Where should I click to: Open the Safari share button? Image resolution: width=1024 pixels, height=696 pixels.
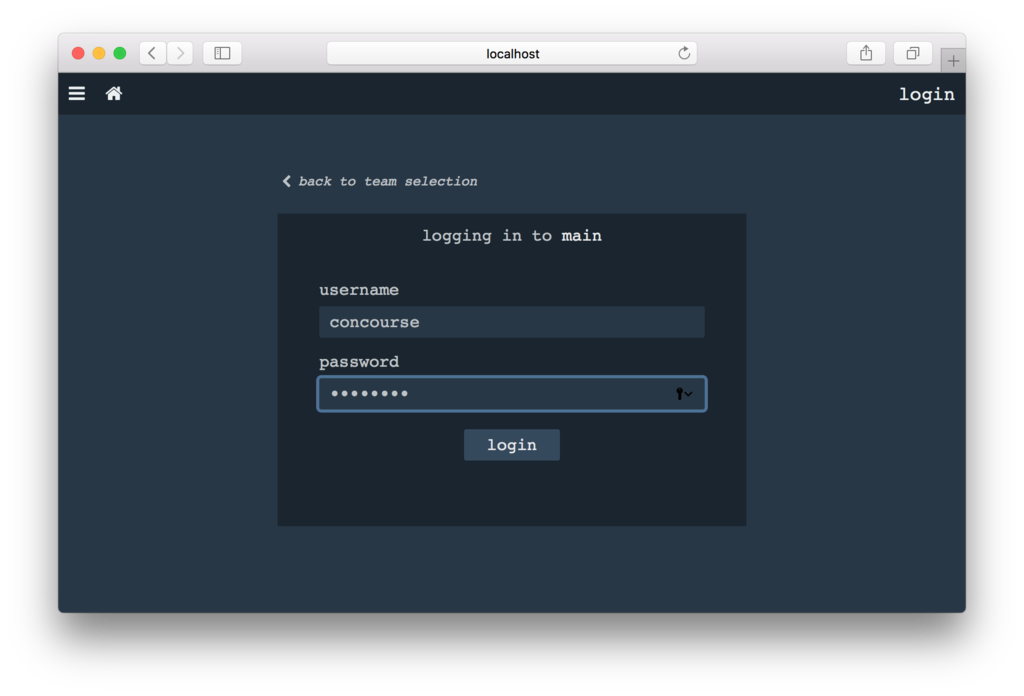[x=866, y=53]
